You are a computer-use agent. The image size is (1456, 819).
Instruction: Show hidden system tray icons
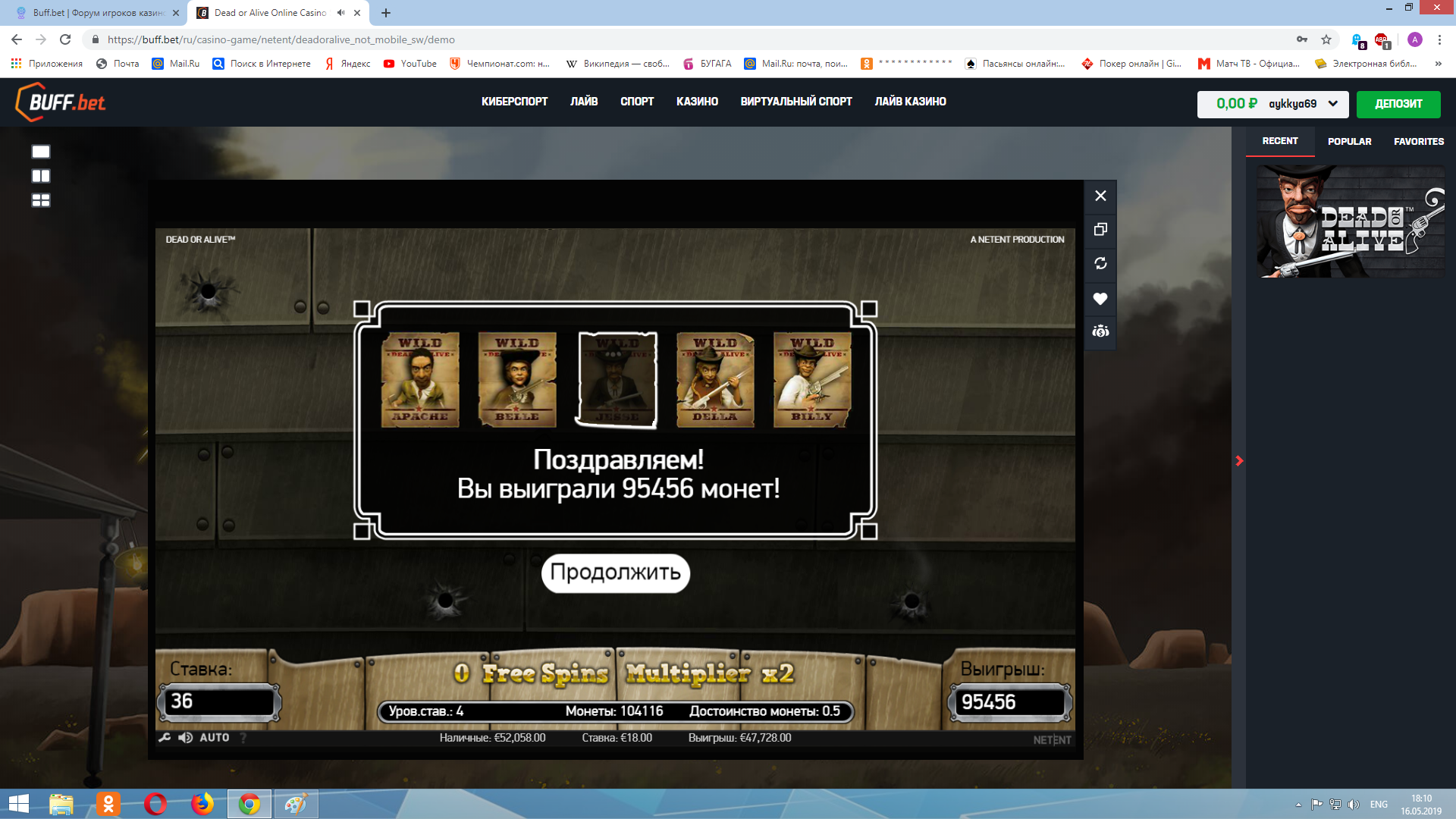(x=1298, y=805)
